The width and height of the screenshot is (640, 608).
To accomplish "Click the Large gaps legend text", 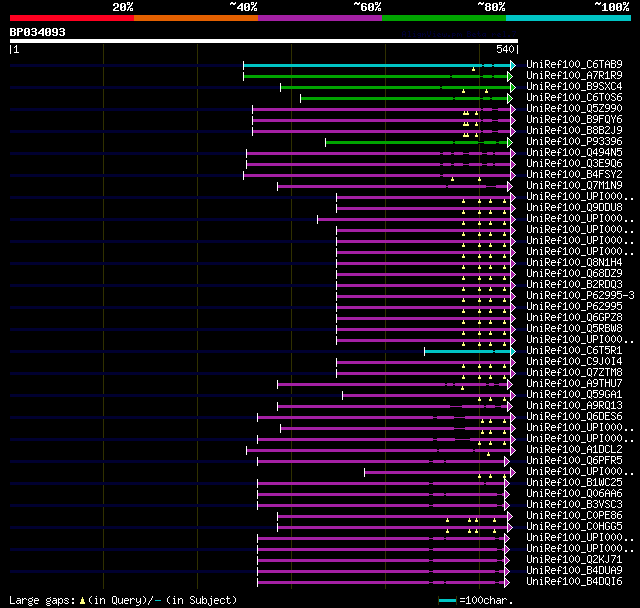I will [x=123, y=600].
